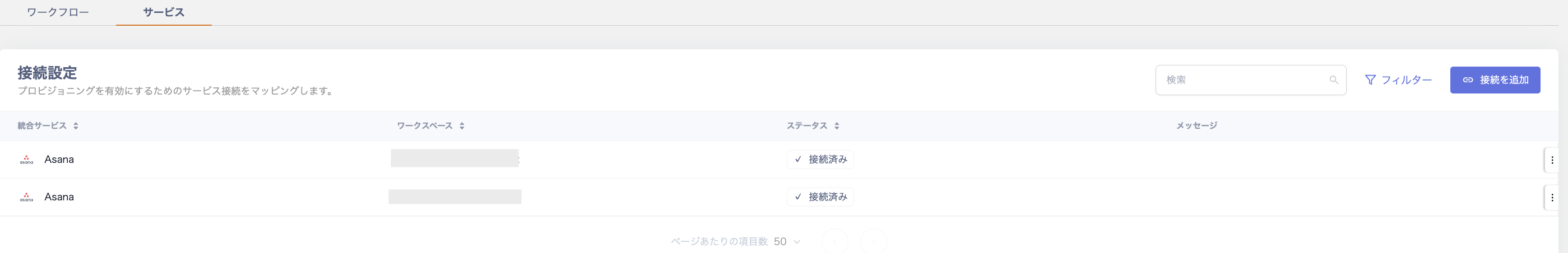Viewport: 1568px width, 253px height.
Task: Click the search magnifier icon
Action: pos(1334,79)
